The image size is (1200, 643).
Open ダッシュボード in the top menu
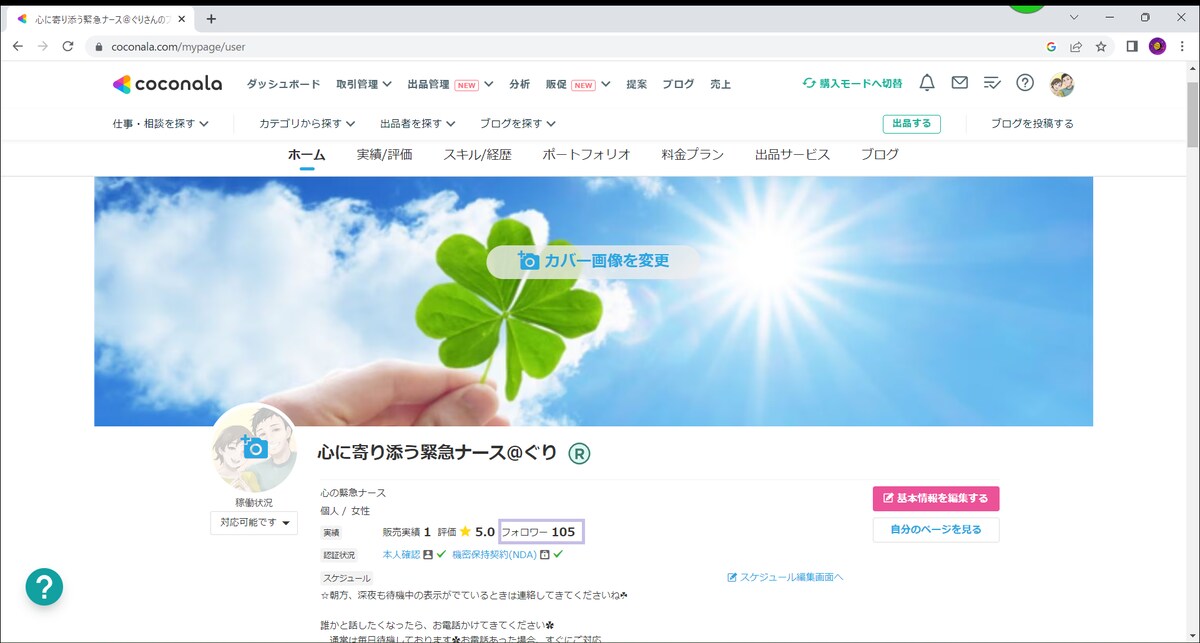284,84
